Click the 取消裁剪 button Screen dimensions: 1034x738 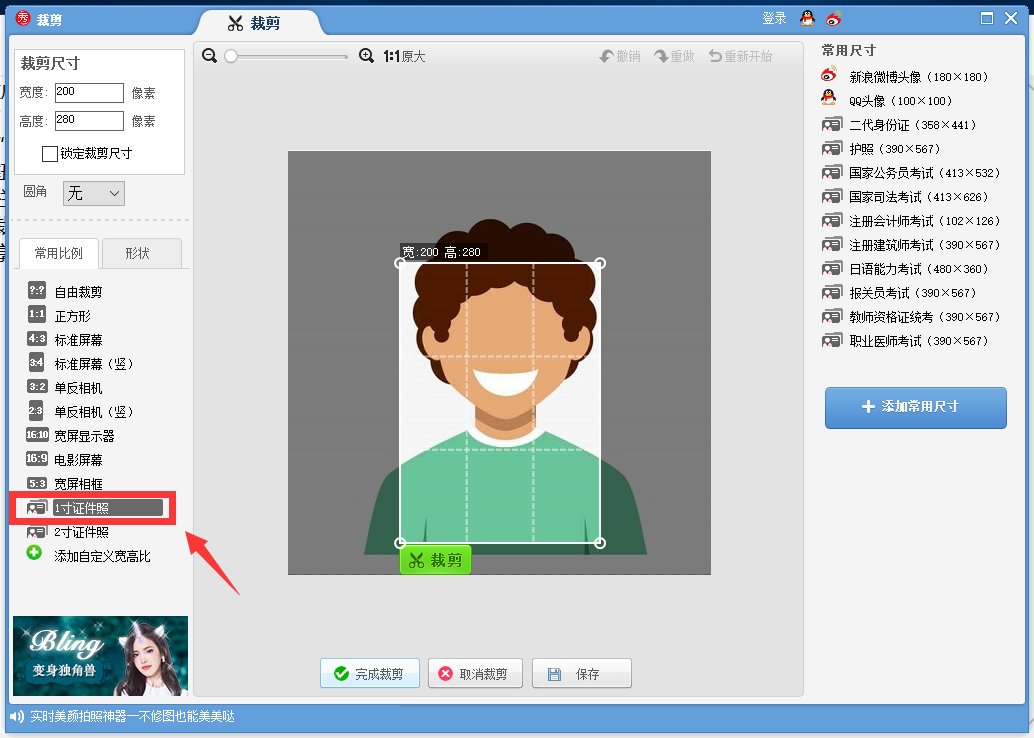coord(475,673)
